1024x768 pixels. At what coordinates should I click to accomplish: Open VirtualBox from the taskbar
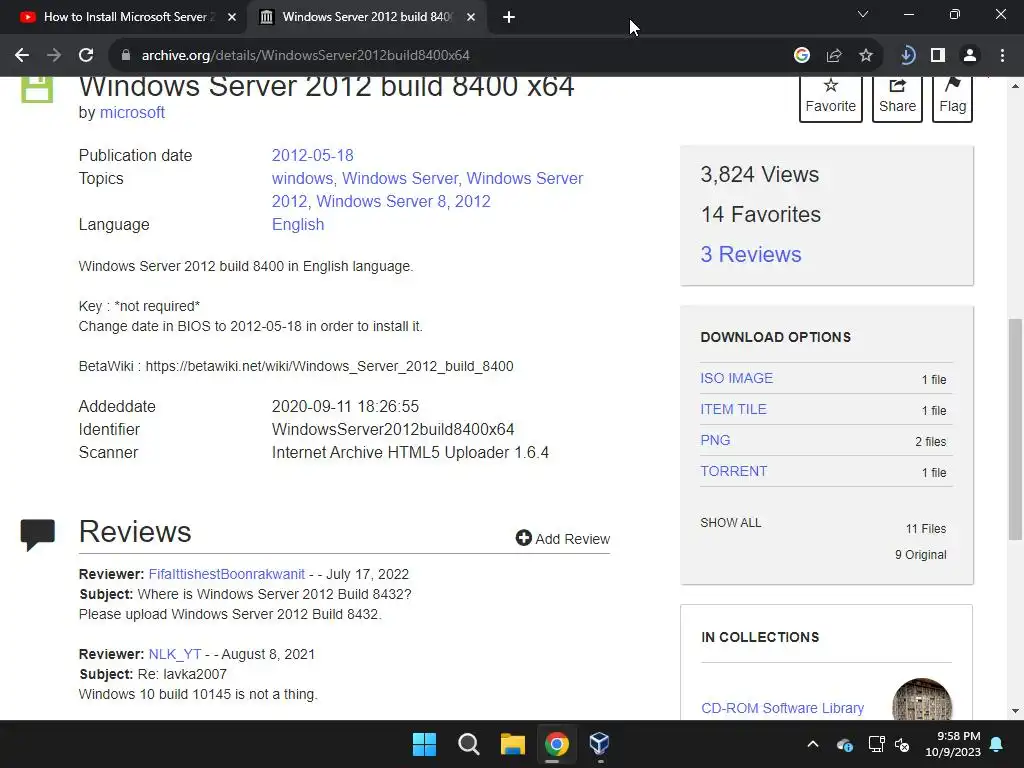600,744
